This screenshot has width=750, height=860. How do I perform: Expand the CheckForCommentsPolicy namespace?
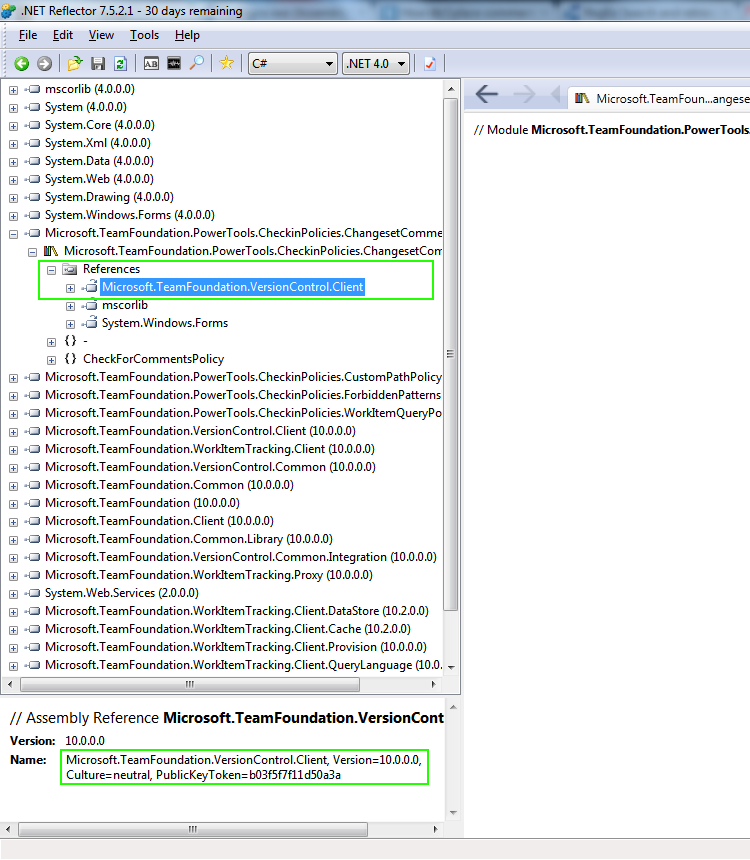tap(52, 360)
